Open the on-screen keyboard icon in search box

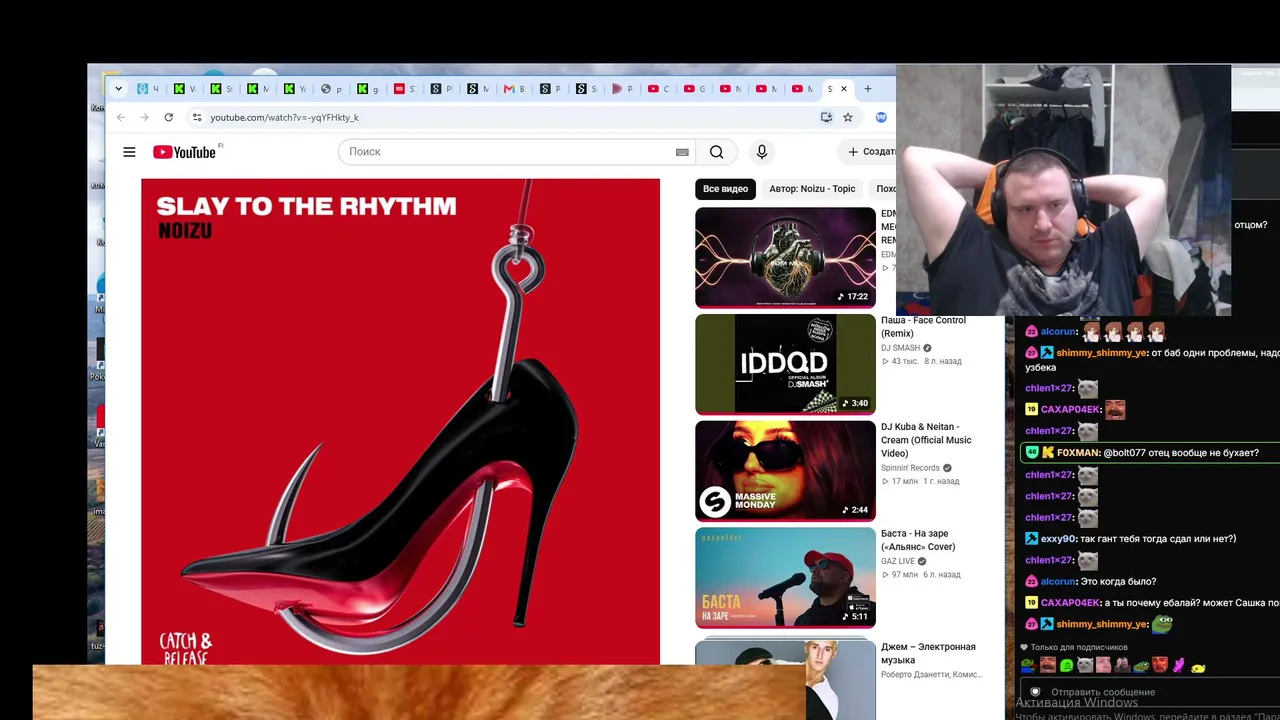point(682,152)
